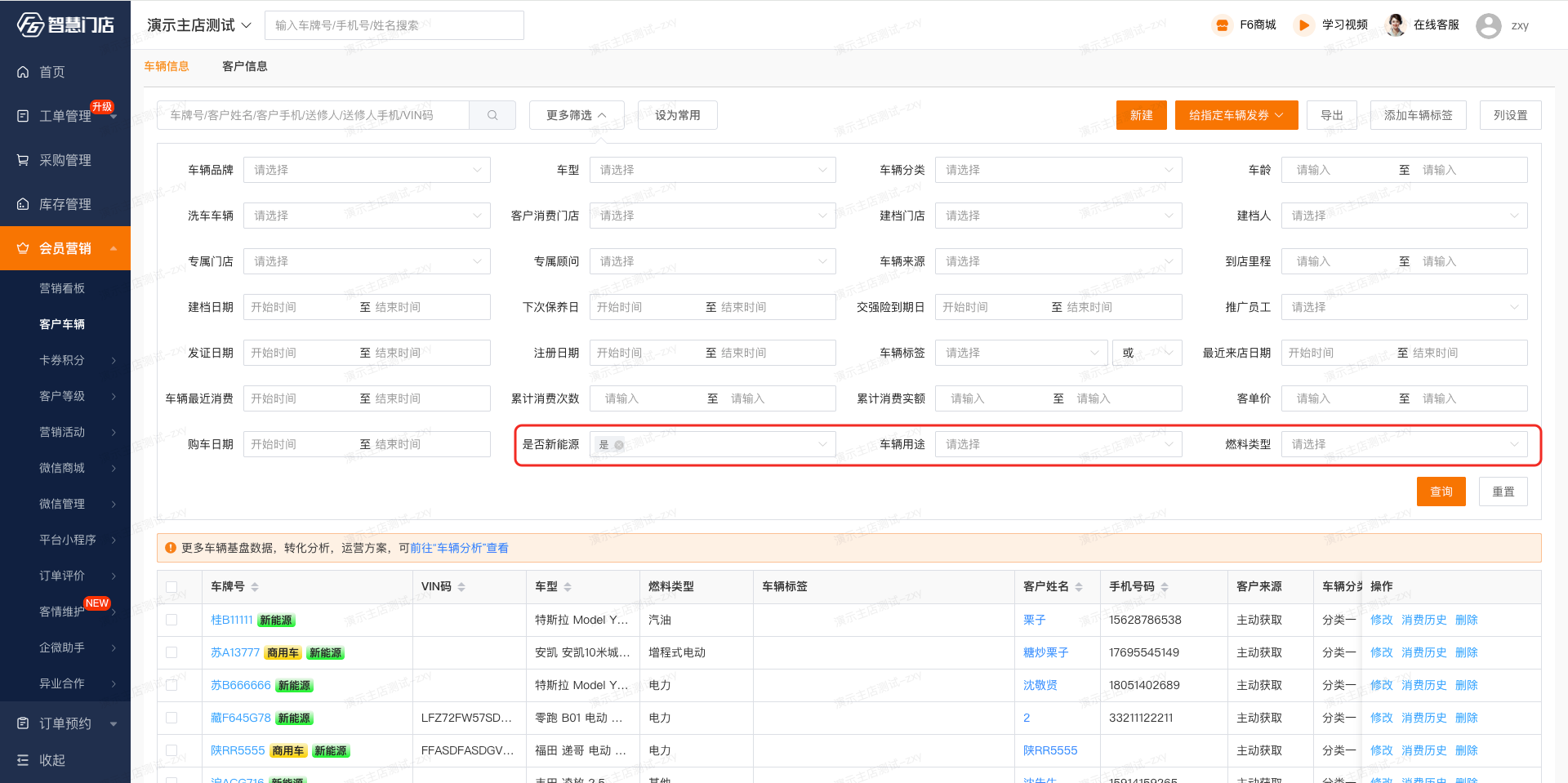Open 在线客服 support avatar

click(x=1396, y=25)
